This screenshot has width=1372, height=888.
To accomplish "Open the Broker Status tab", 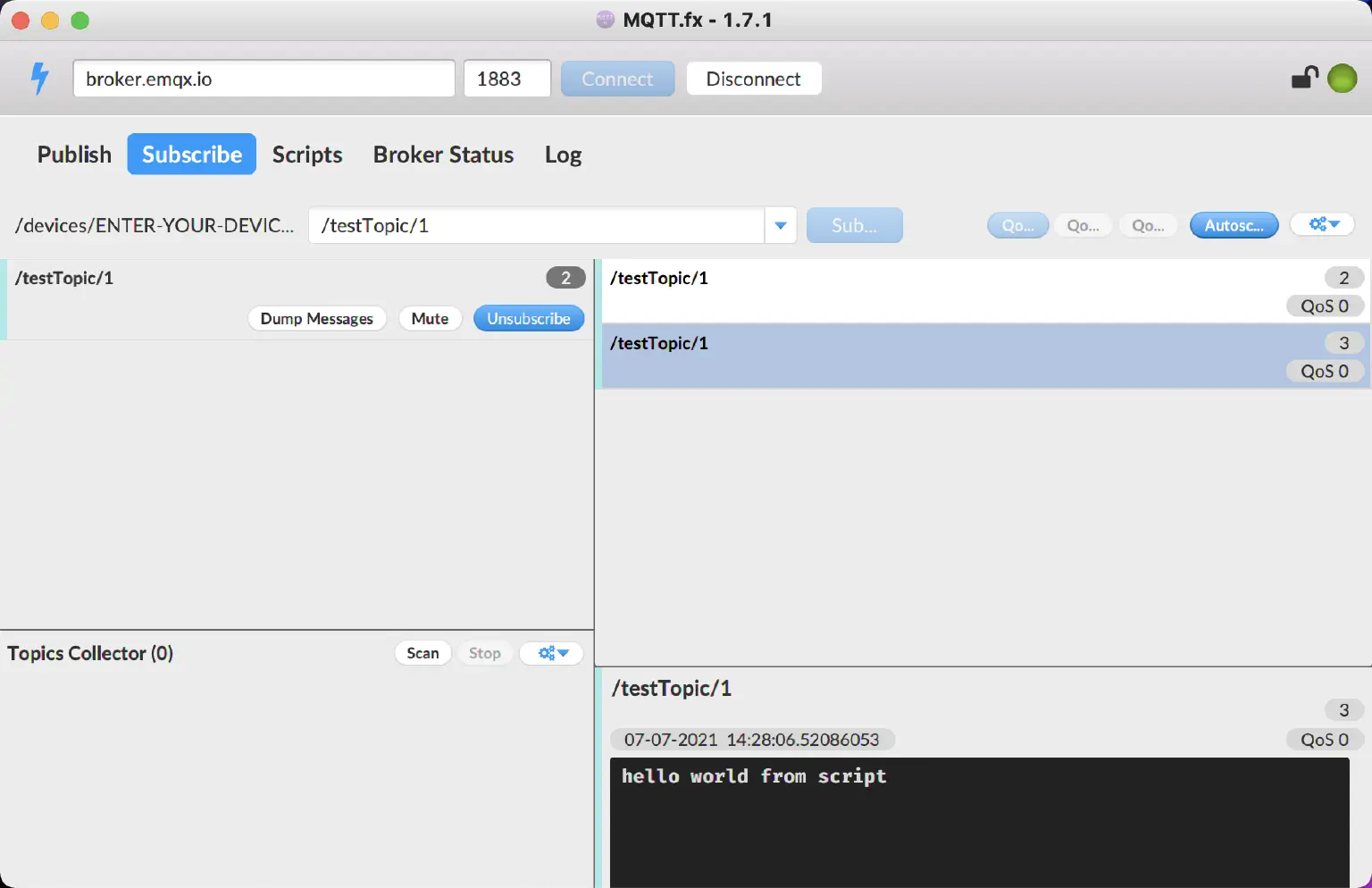I will pos(443,154).
